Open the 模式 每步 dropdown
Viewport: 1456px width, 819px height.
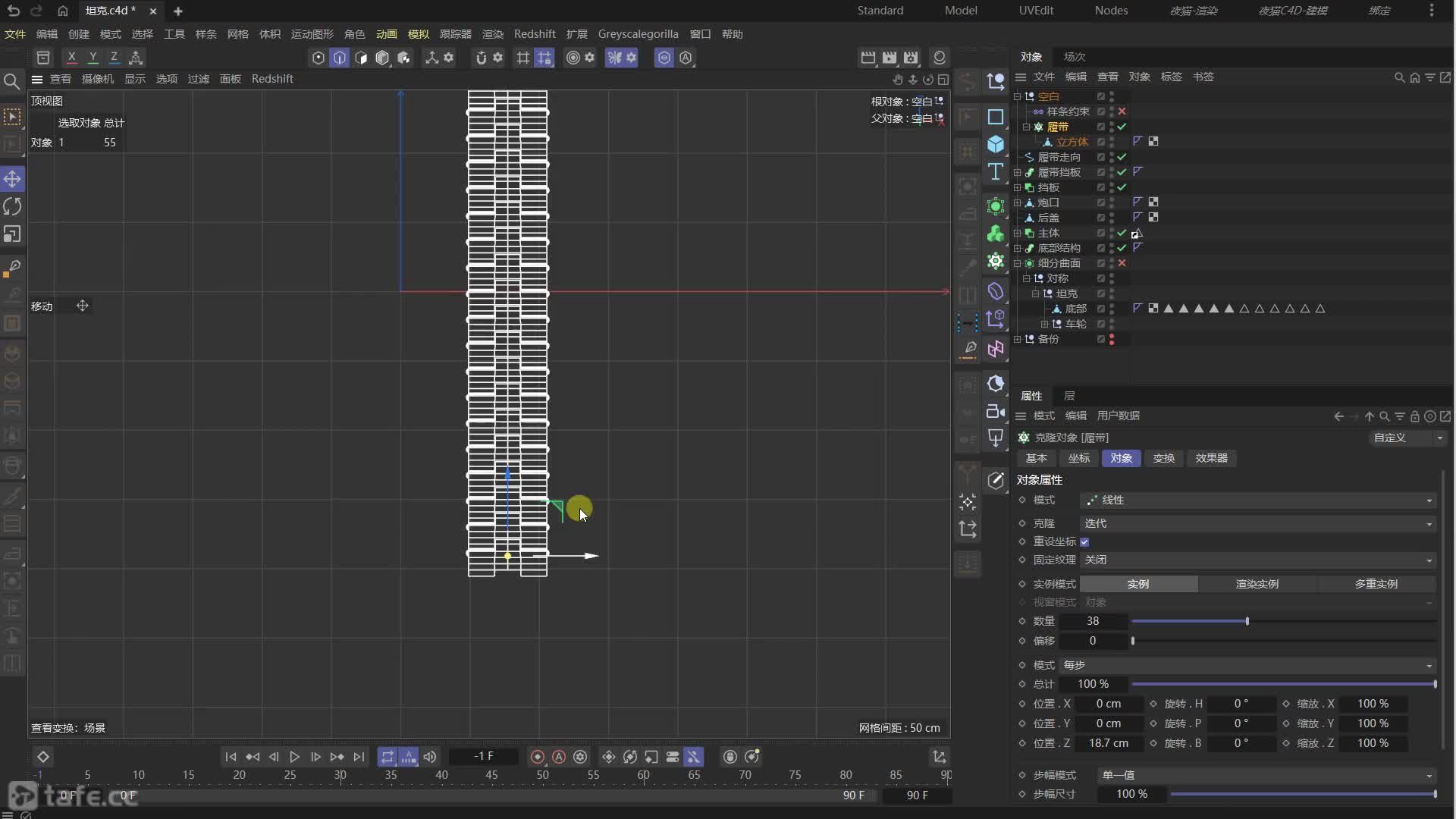coord(1247,665)
